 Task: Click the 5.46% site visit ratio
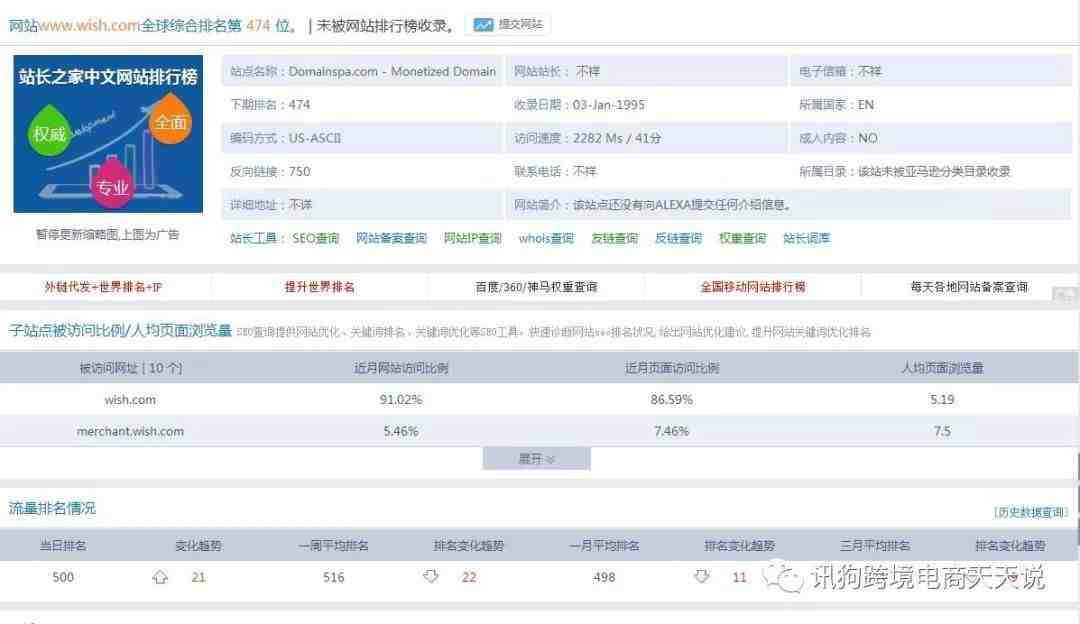click(x=401, y=431)
